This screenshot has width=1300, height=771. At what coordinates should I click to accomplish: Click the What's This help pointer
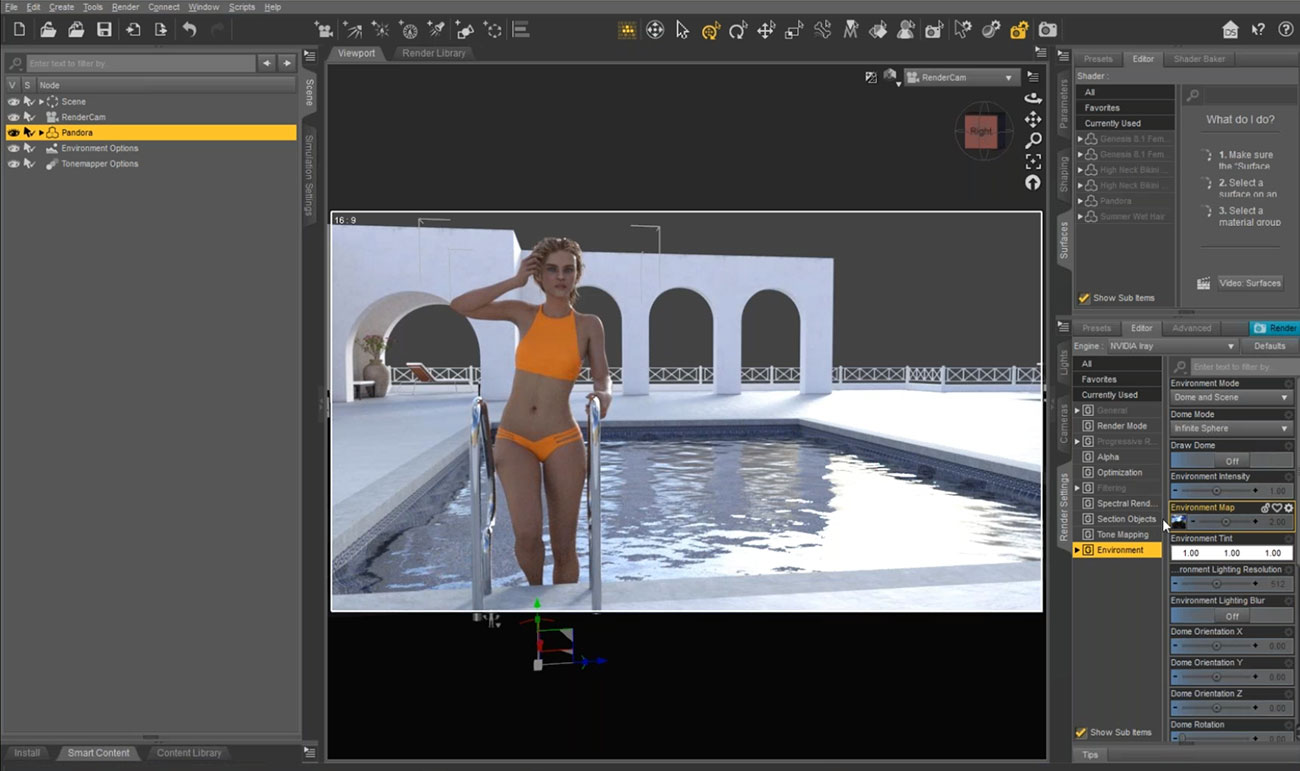click(x=1258, y=30)
